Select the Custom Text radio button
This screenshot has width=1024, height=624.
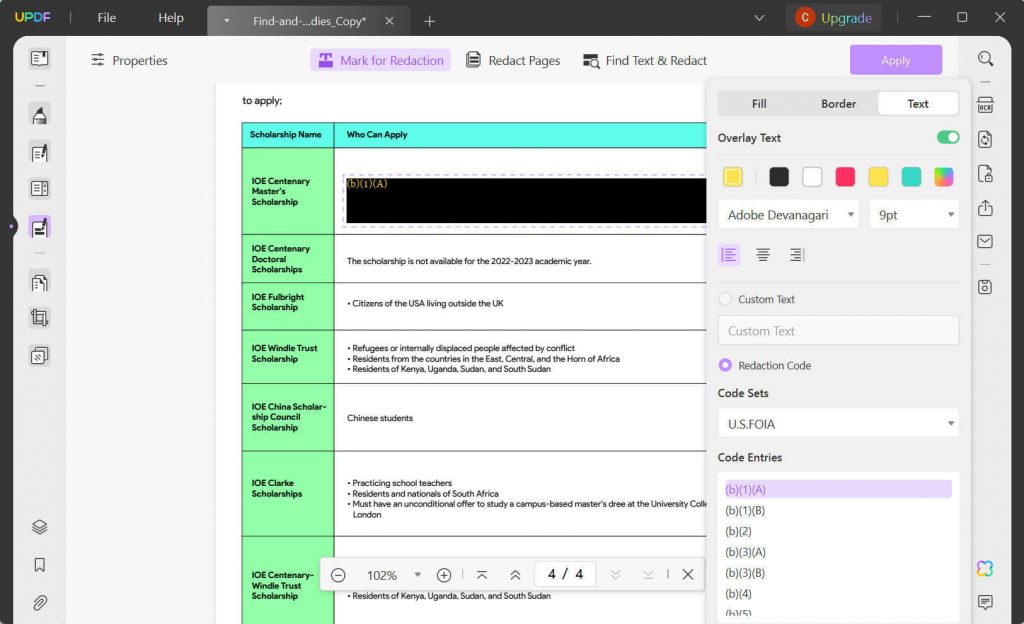point(725,299)
